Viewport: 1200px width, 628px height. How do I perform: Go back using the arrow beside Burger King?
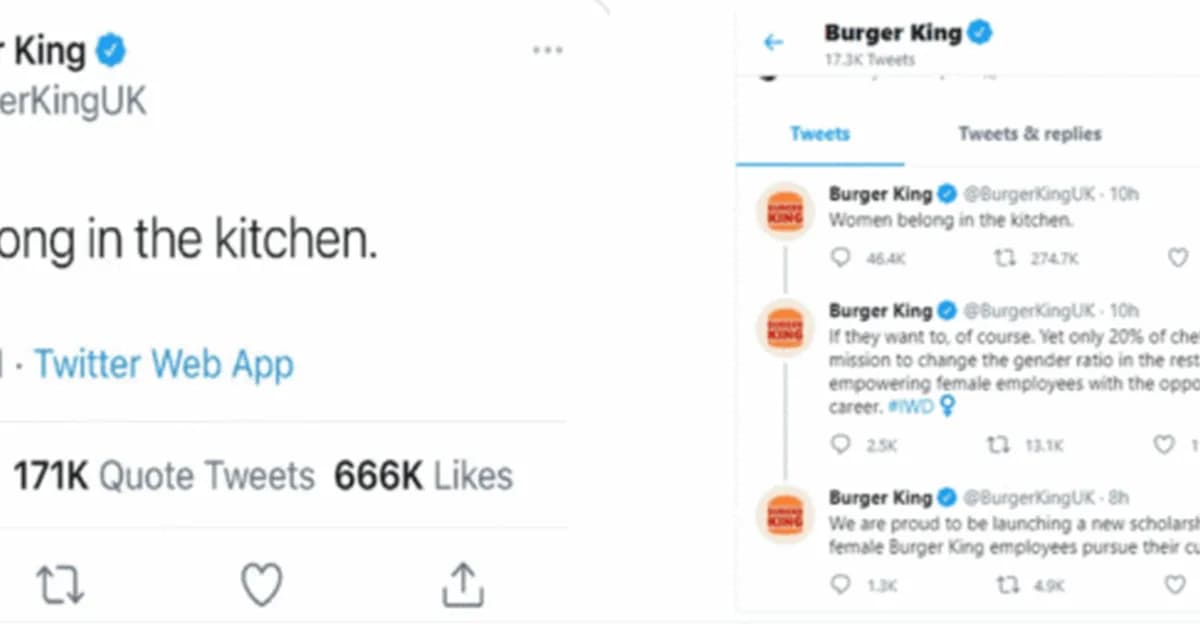773,42
